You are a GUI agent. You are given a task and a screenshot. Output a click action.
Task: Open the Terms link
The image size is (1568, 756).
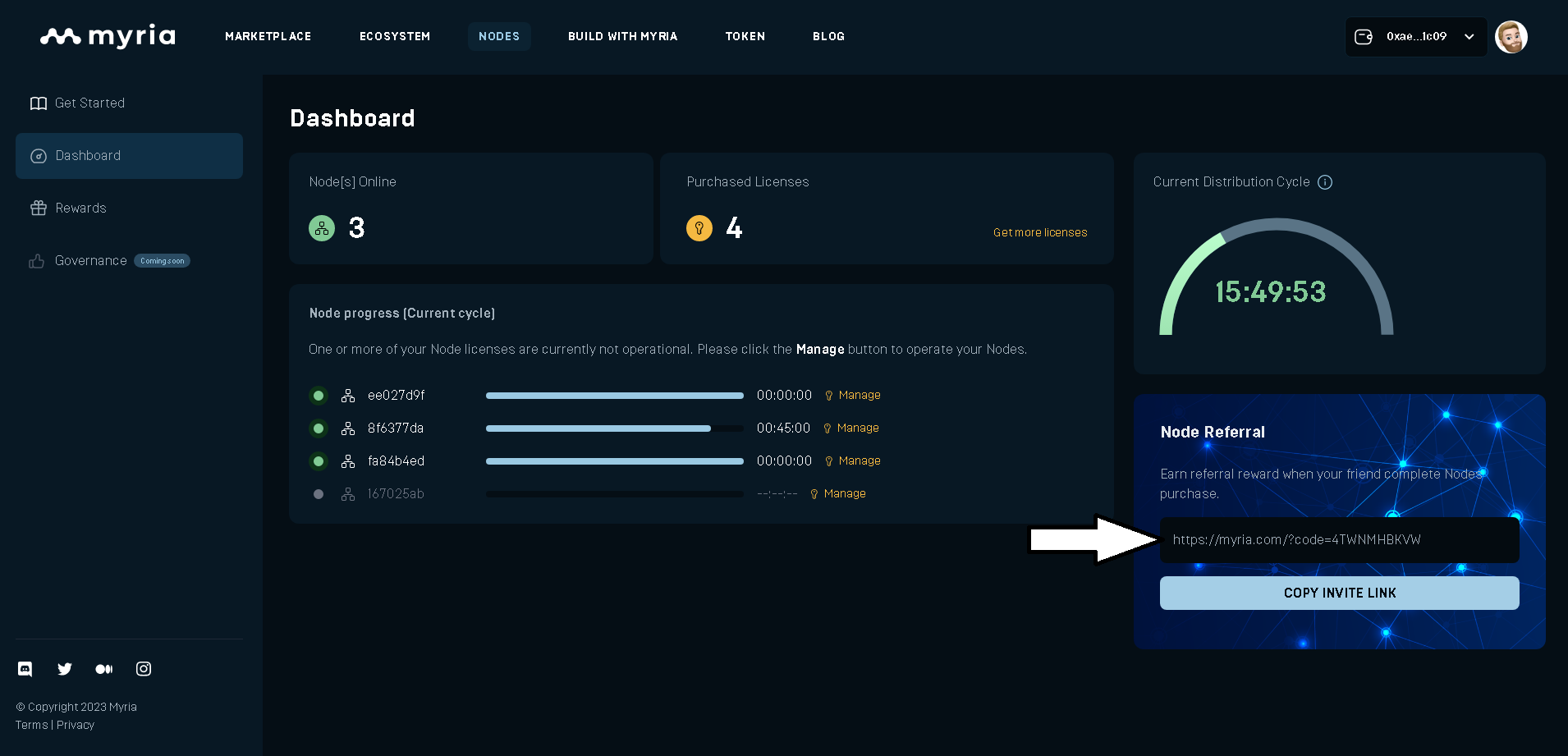pos(32,725)
